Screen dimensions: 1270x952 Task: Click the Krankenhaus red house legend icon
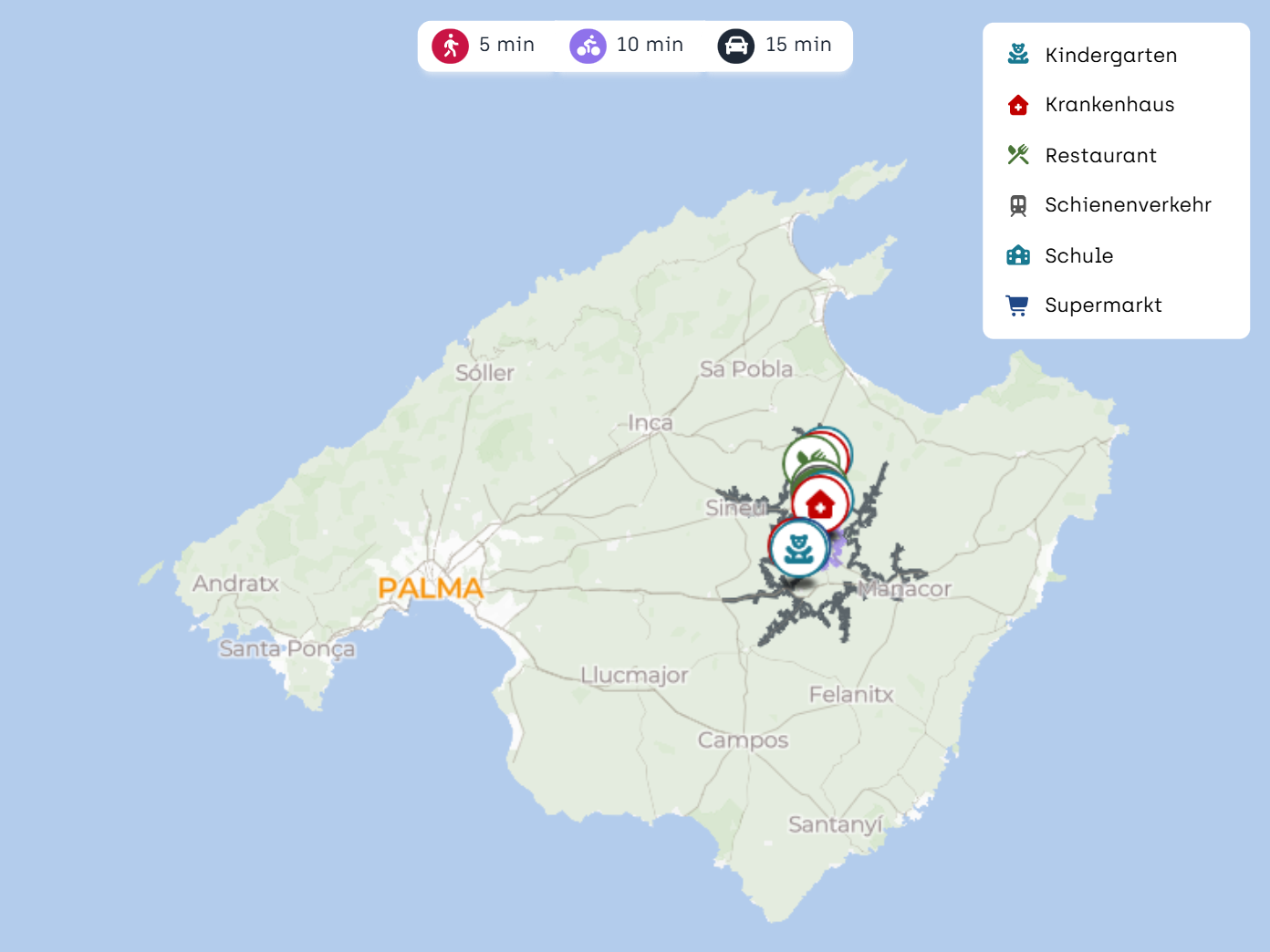coord(1018,105)
